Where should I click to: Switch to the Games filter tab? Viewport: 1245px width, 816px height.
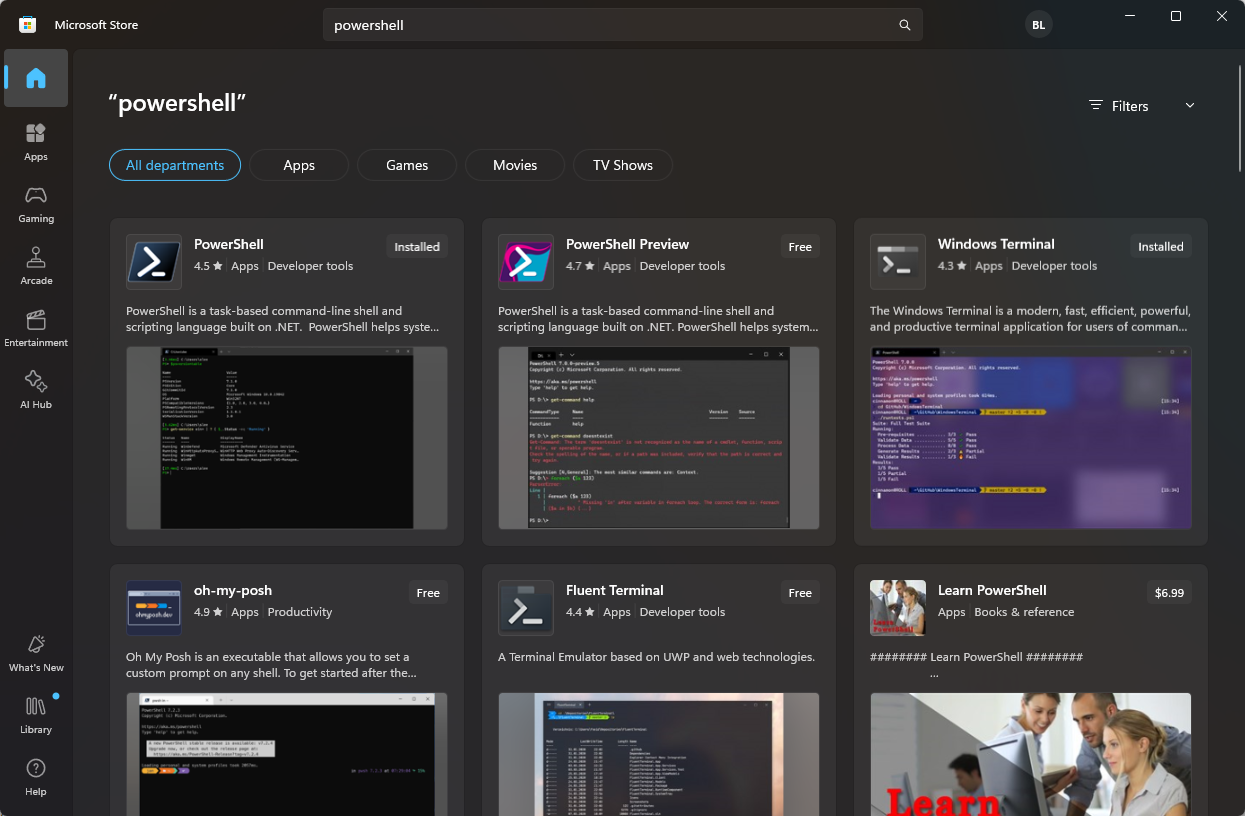click(407, 165)
